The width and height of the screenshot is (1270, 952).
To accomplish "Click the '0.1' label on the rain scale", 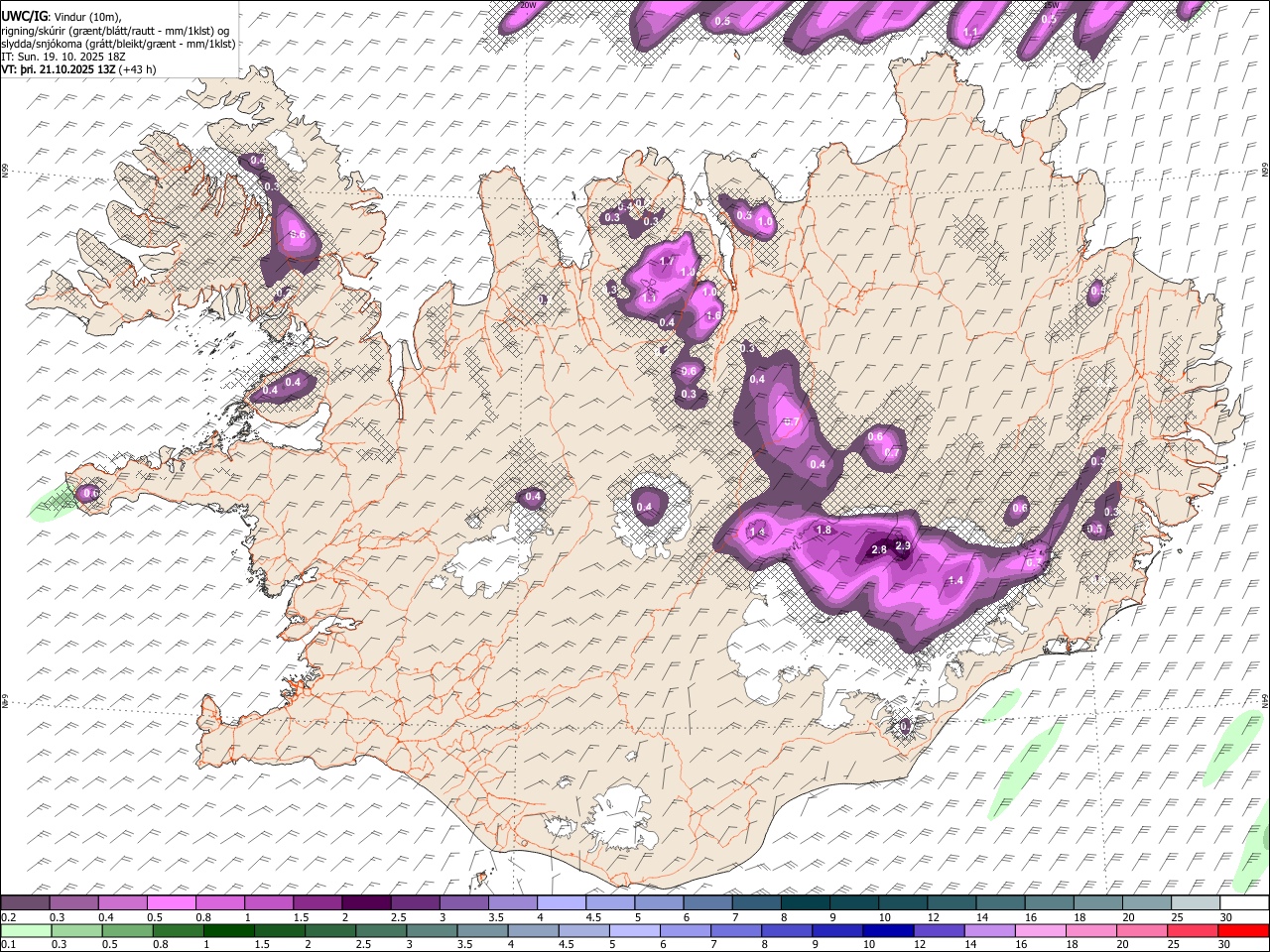I will tap(8, 944).
